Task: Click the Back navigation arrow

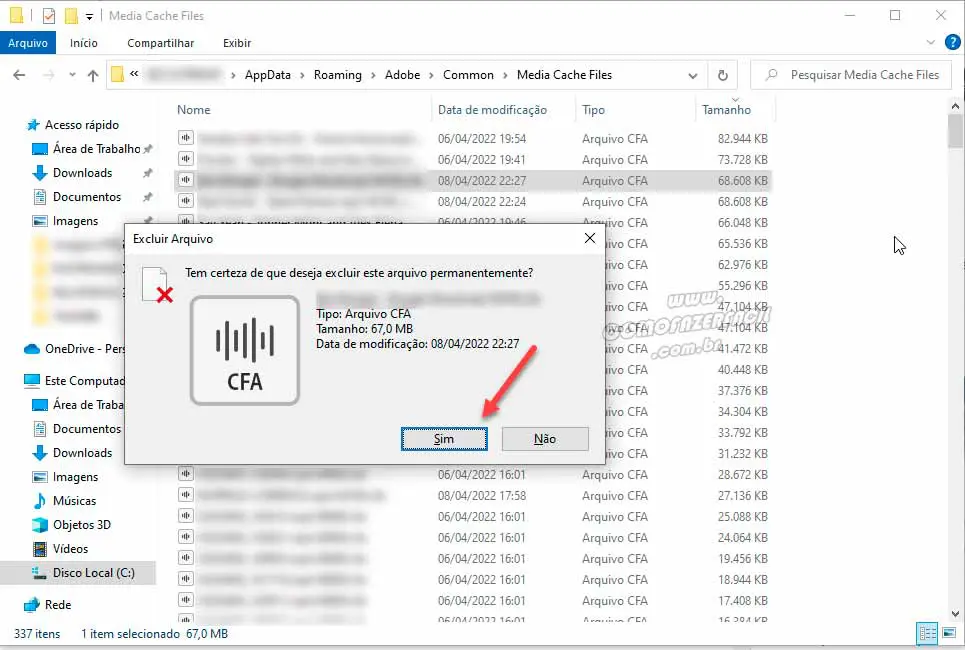Action: (19, 75)
